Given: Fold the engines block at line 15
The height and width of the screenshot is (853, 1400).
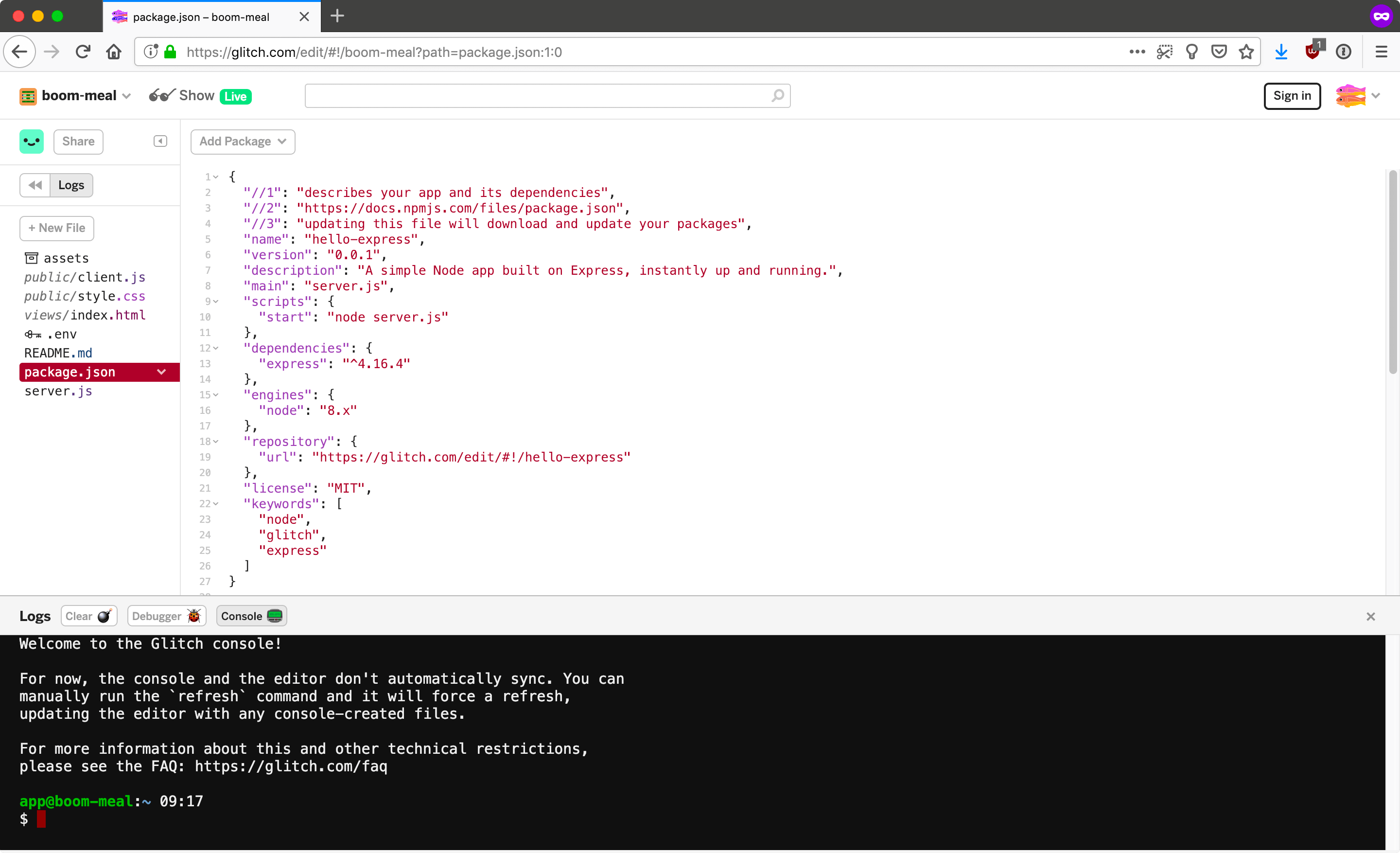Looking at the screenshot, I should coord(216,395).
